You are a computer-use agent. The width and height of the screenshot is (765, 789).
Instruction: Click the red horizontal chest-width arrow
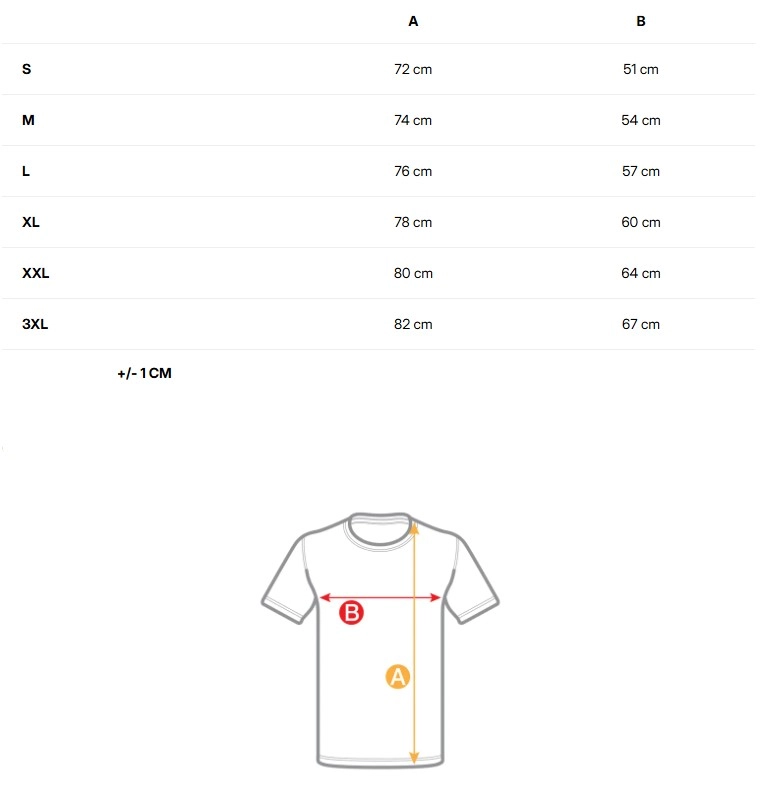click(x=380, y=597)
